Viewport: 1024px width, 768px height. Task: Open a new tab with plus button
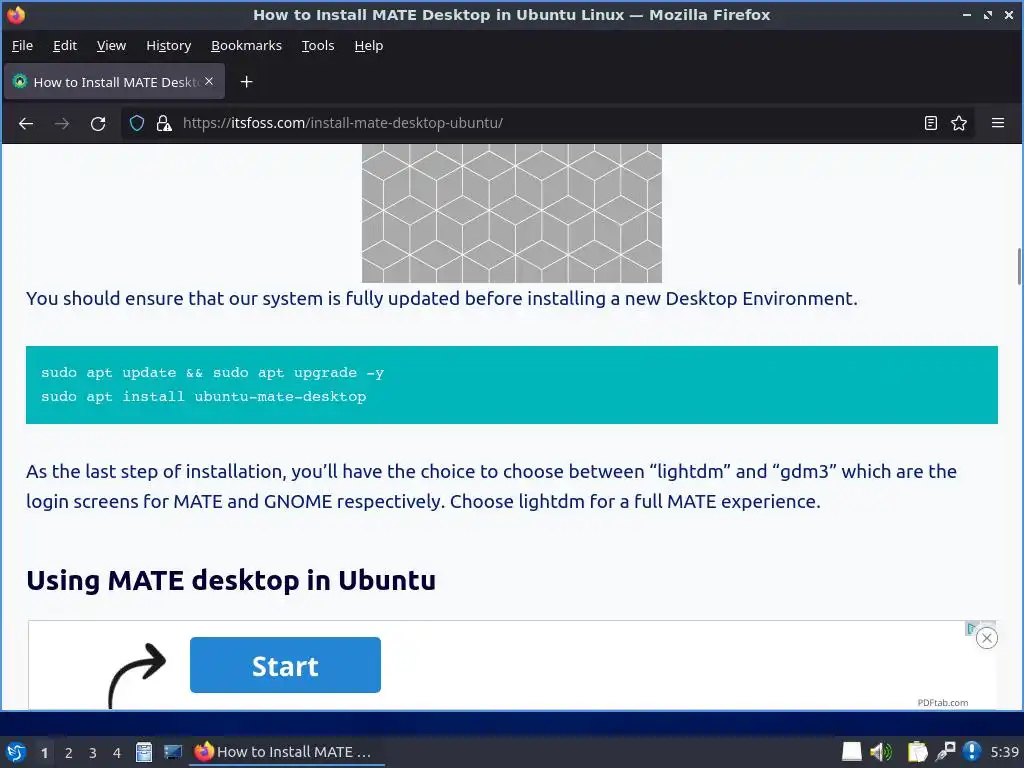(246, 82)
